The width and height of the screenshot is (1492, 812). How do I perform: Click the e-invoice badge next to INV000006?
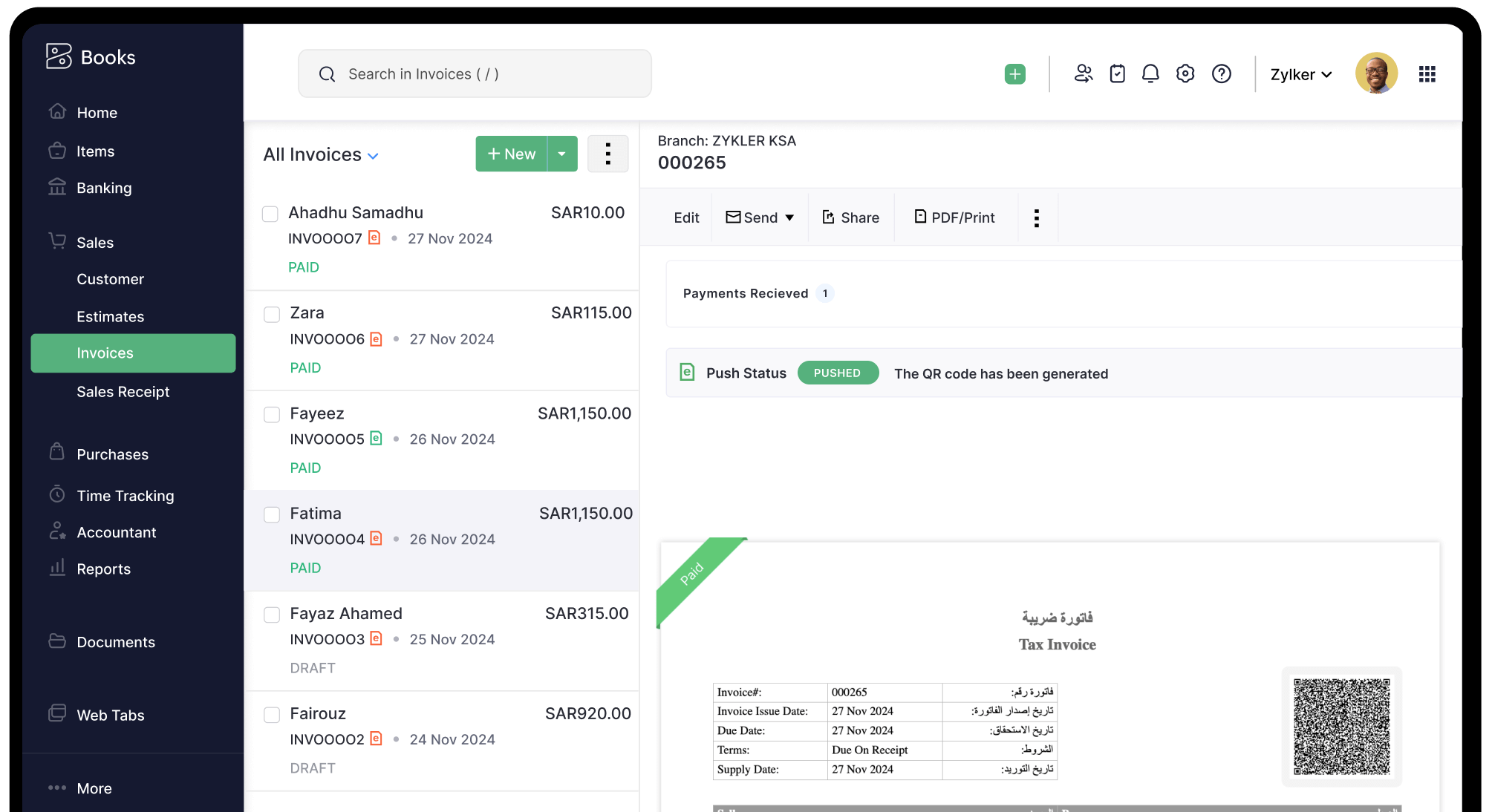click(377, 338)
